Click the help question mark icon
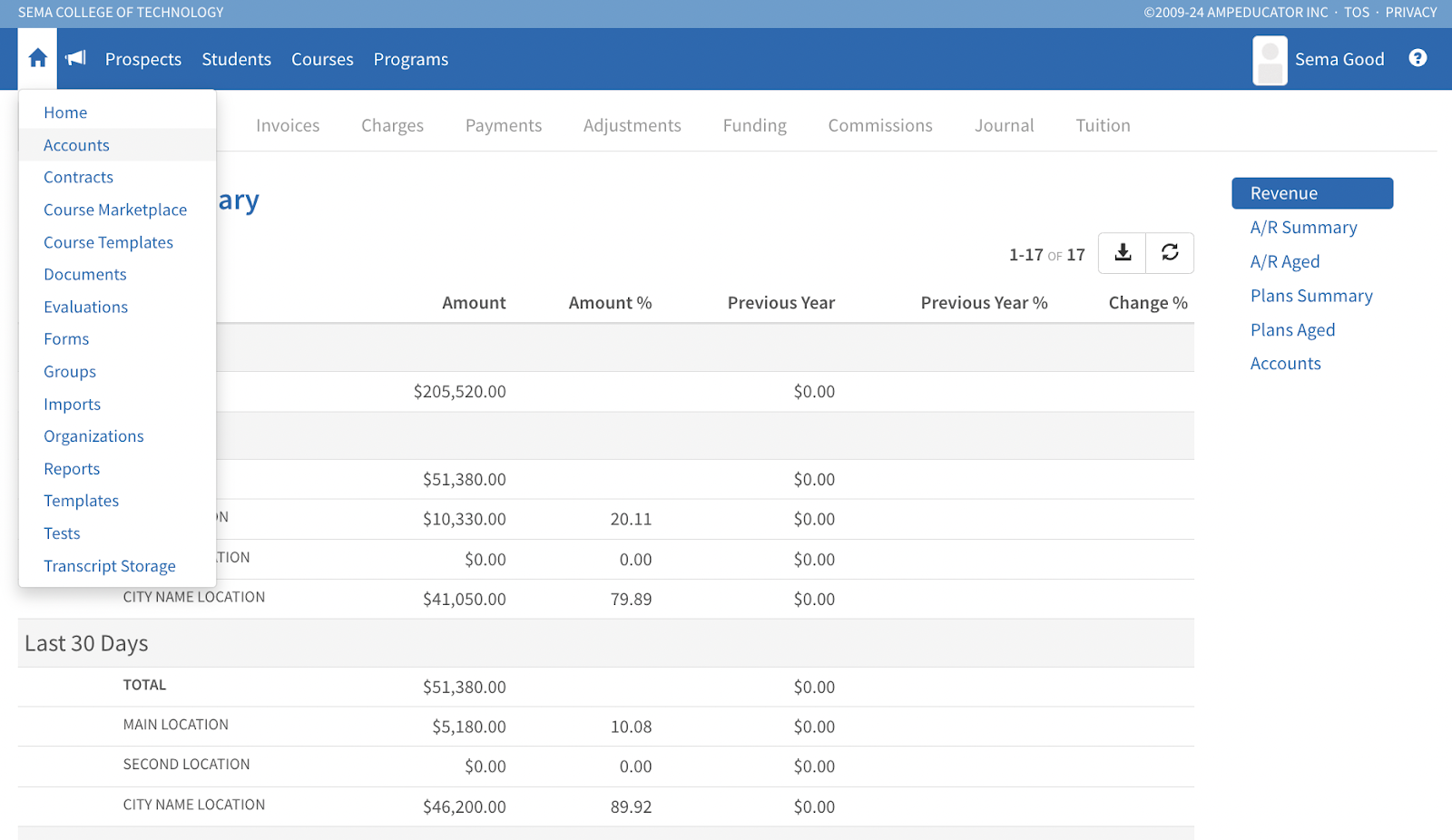 [x=1418, y=58]
